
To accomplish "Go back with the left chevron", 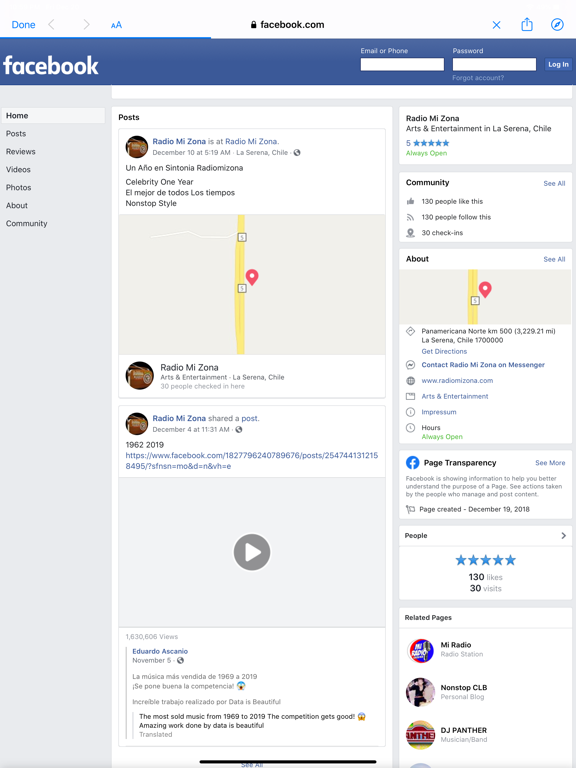I will tap(51, 24).
